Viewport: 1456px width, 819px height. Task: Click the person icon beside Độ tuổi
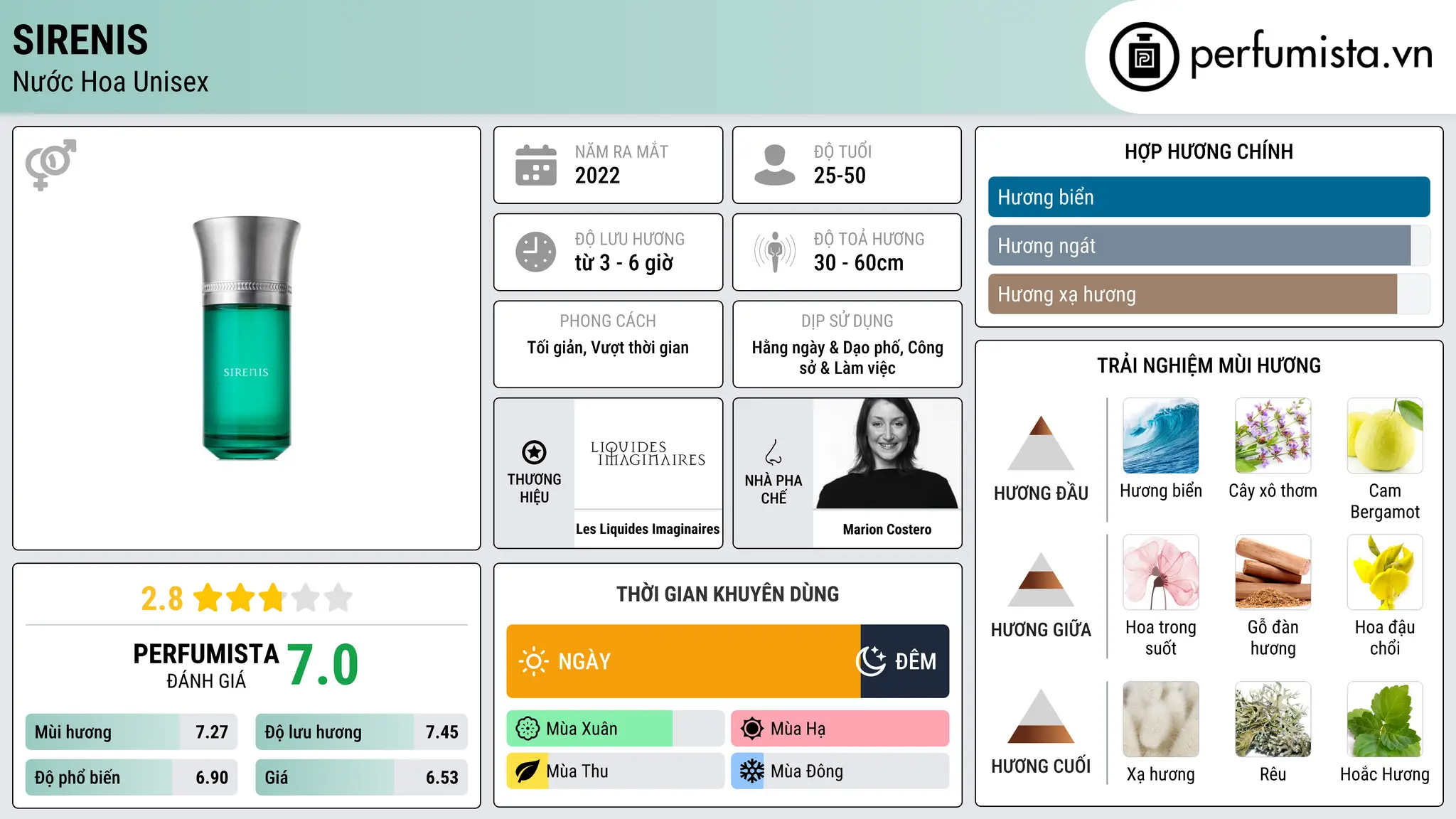pos(774,165)
